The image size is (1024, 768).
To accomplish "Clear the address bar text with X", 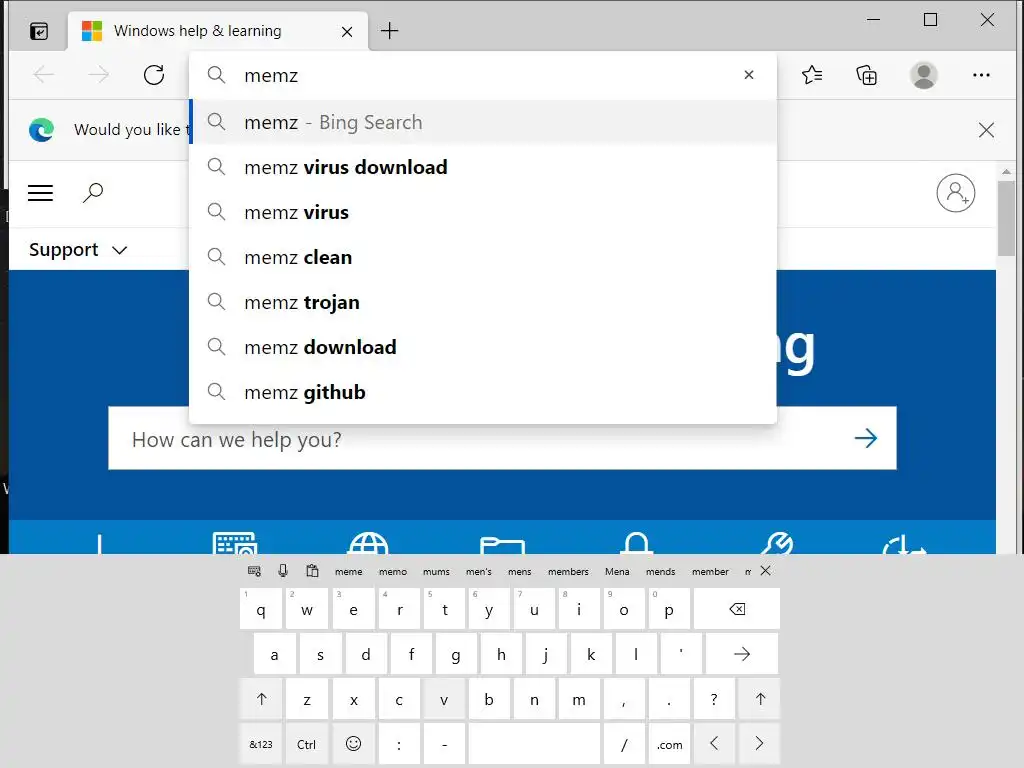I will [x=749, y=75].
